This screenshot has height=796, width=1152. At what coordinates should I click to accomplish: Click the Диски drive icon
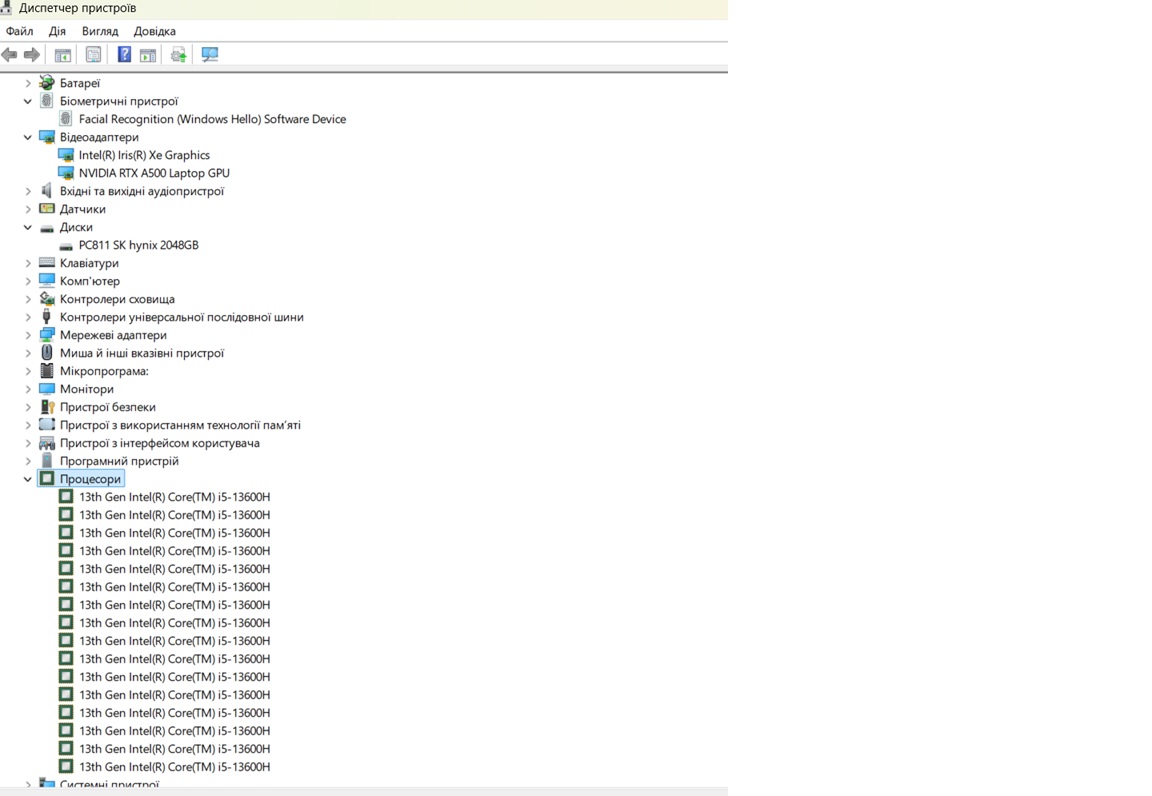47,228
